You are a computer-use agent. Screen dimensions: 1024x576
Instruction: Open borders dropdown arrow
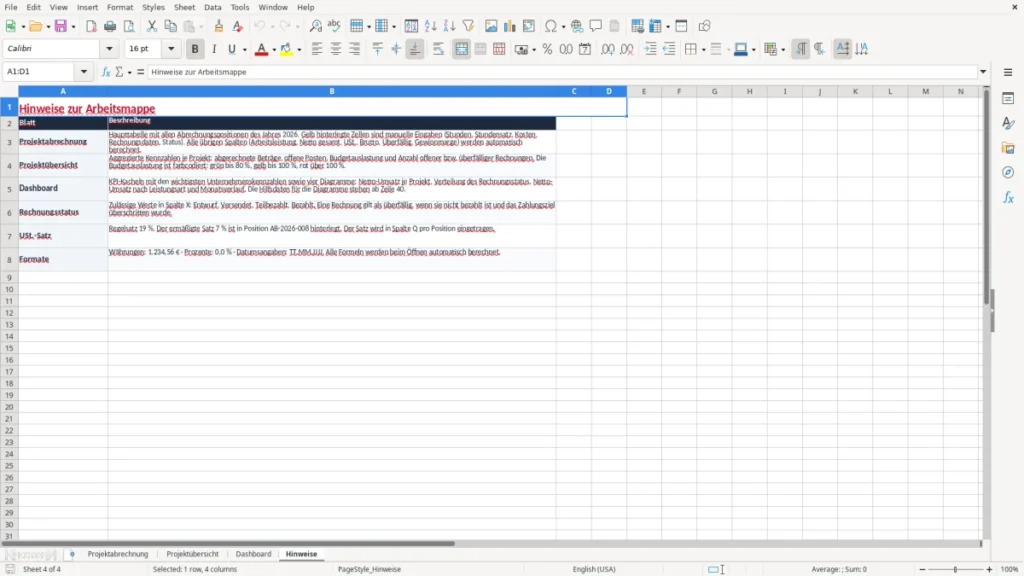click(703, 50)
